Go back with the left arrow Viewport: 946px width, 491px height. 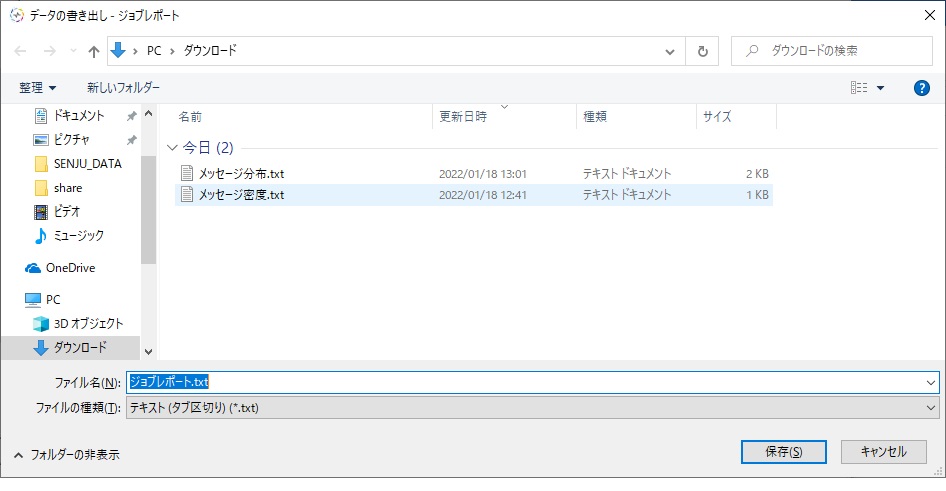point(20,51)
